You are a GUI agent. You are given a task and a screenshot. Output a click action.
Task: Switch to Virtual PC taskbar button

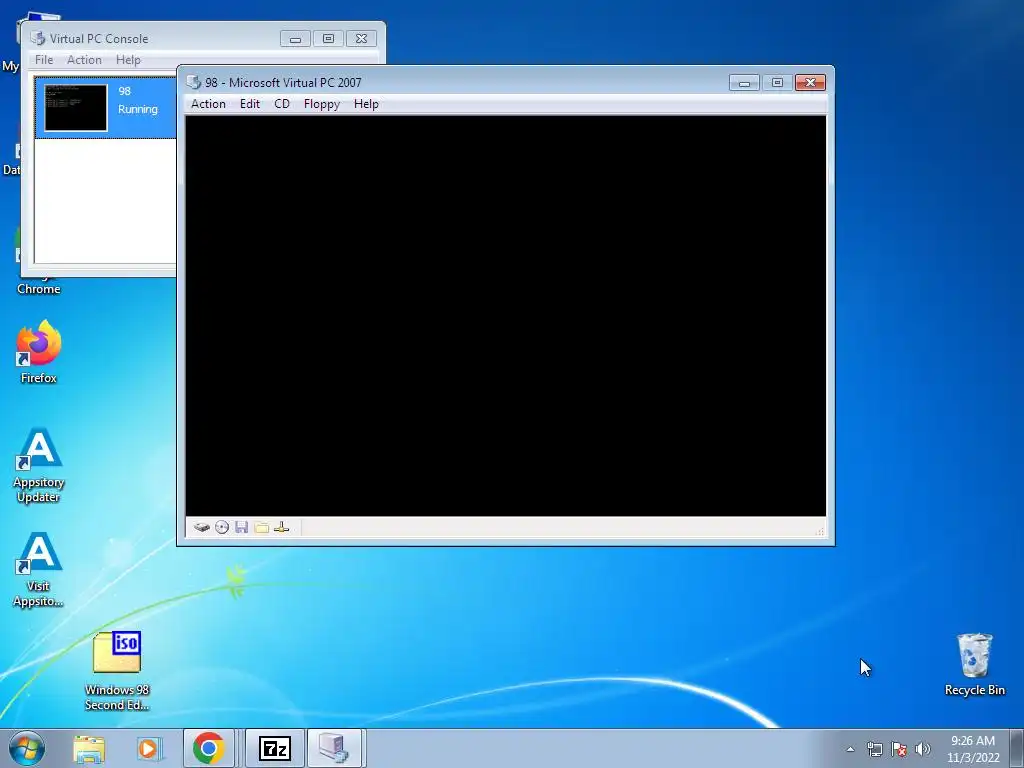pyautogui.click(x=334, y=748)
